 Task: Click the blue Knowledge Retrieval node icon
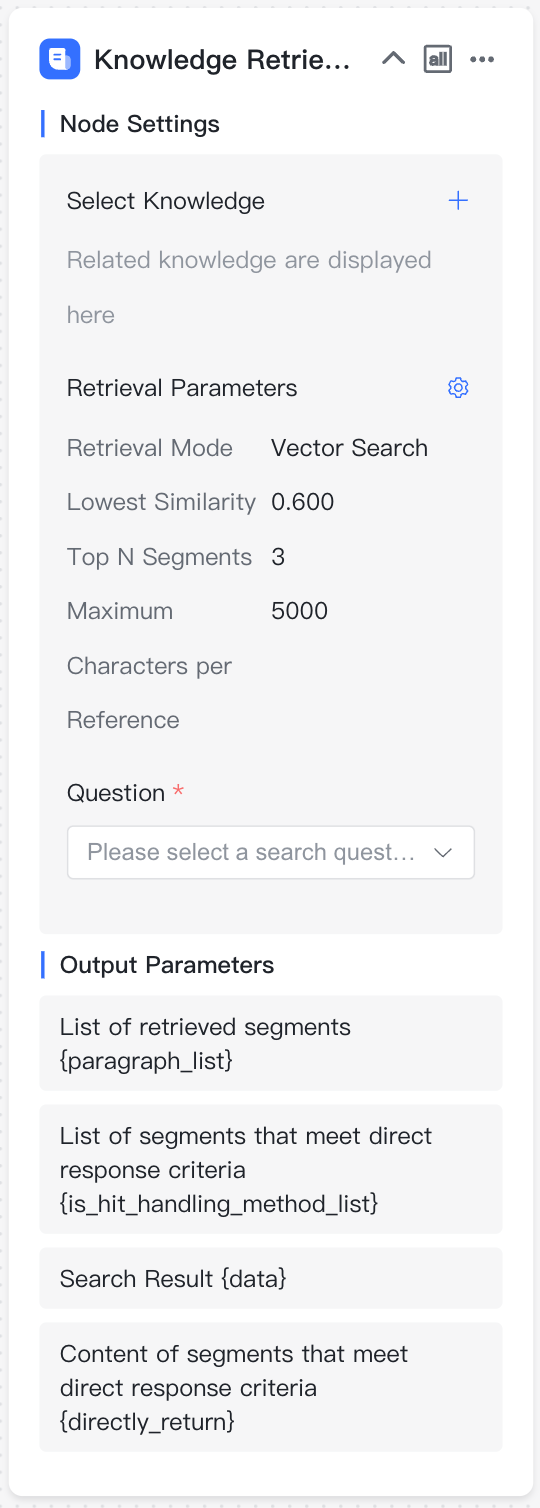pyautogui.click(x=60, y=59)
